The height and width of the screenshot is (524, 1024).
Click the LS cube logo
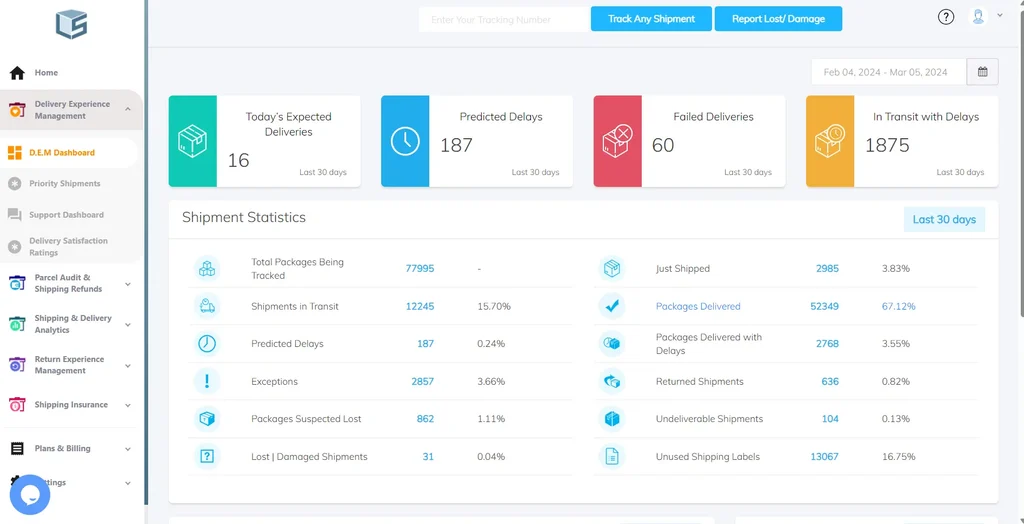(71, 25)
